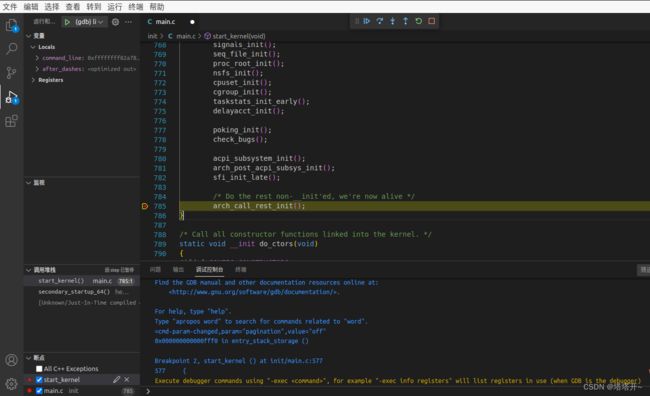Screen dimensions: 650x396
Task: Disable the start_kernel breakpoint checkbox
Action: [39, 379]
